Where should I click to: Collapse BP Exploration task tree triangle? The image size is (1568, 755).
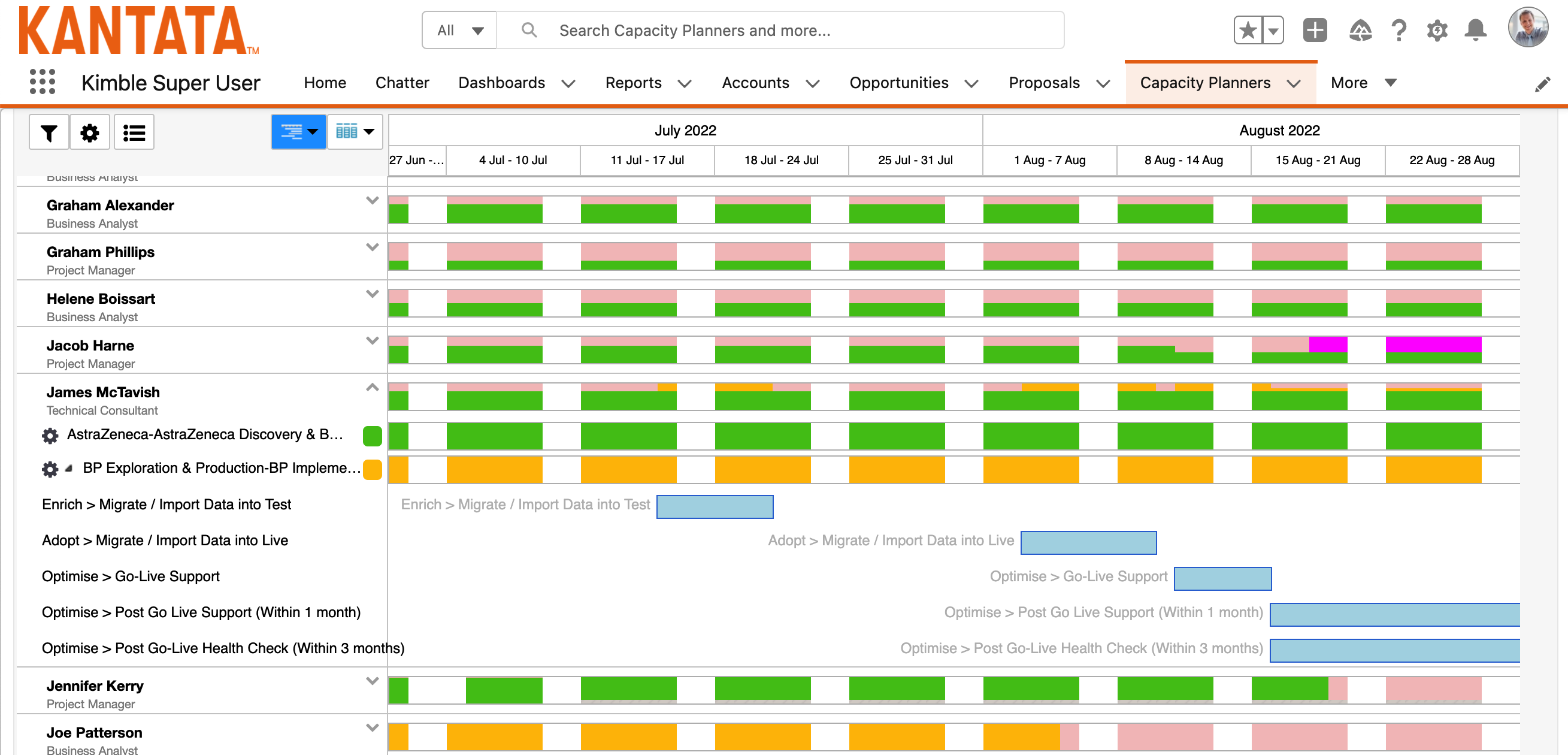click(69, 468)
